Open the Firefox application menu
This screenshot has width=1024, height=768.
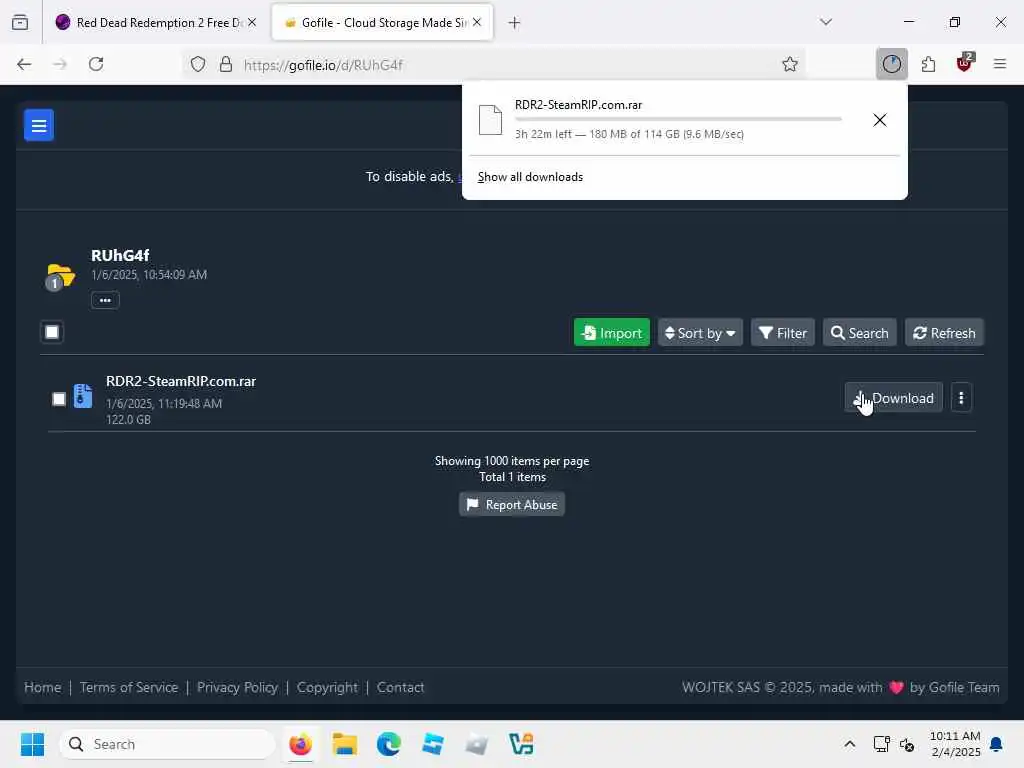coord(999,64)
